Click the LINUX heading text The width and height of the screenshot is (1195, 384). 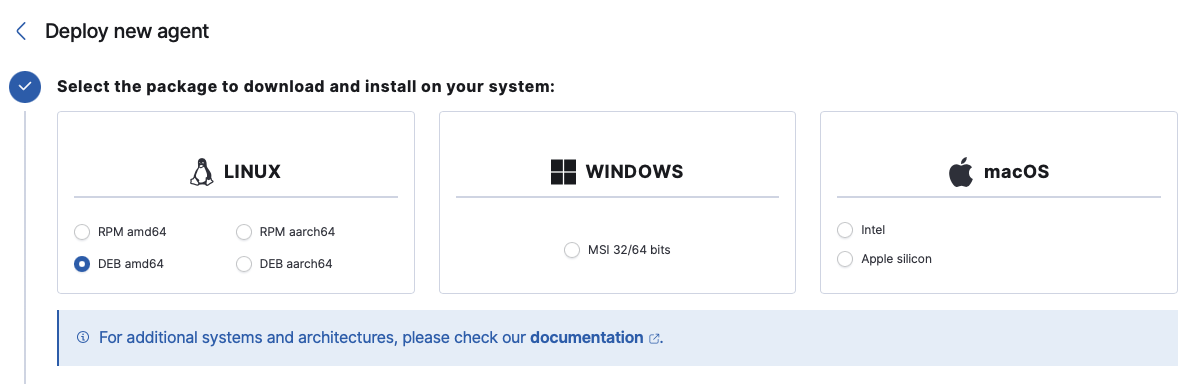(x=252, y=172)
